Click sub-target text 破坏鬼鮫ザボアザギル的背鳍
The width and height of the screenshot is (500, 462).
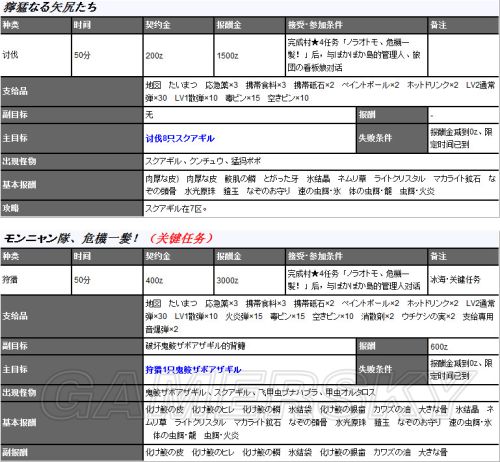195,346
